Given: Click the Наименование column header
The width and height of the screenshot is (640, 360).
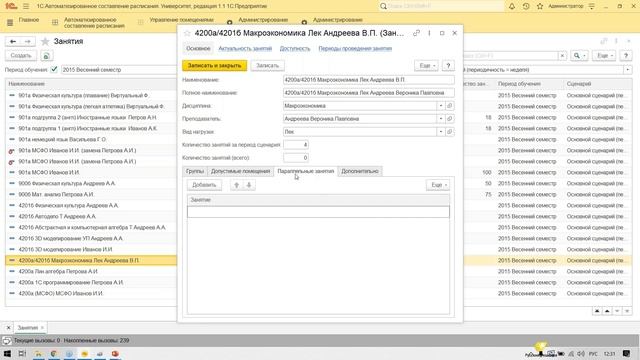Looking at the screenshot, I should pyautogui.click(x=91, y=84).
